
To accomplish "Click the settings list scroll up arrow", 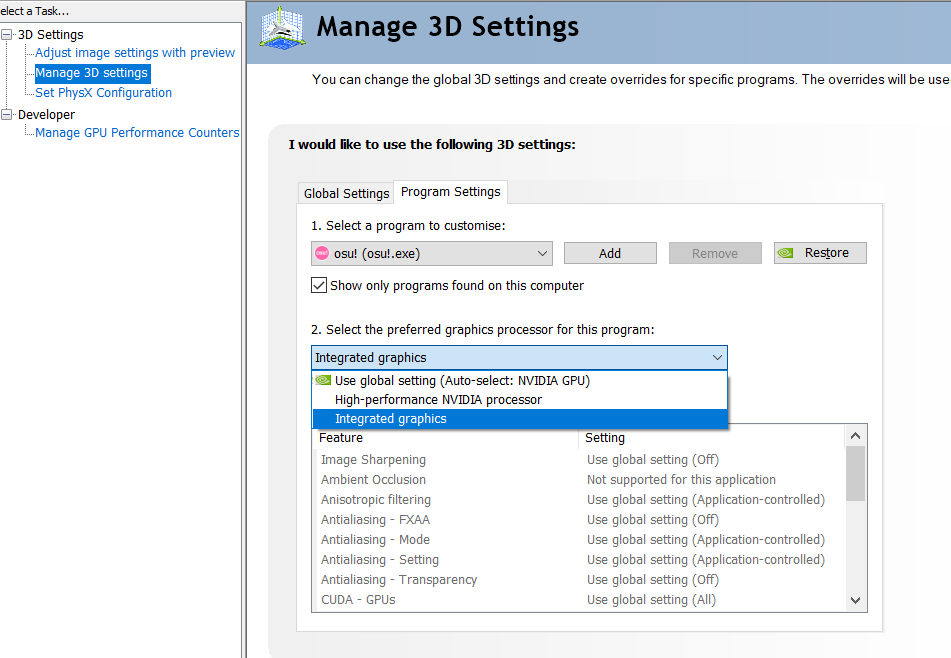I will point(855,435).
